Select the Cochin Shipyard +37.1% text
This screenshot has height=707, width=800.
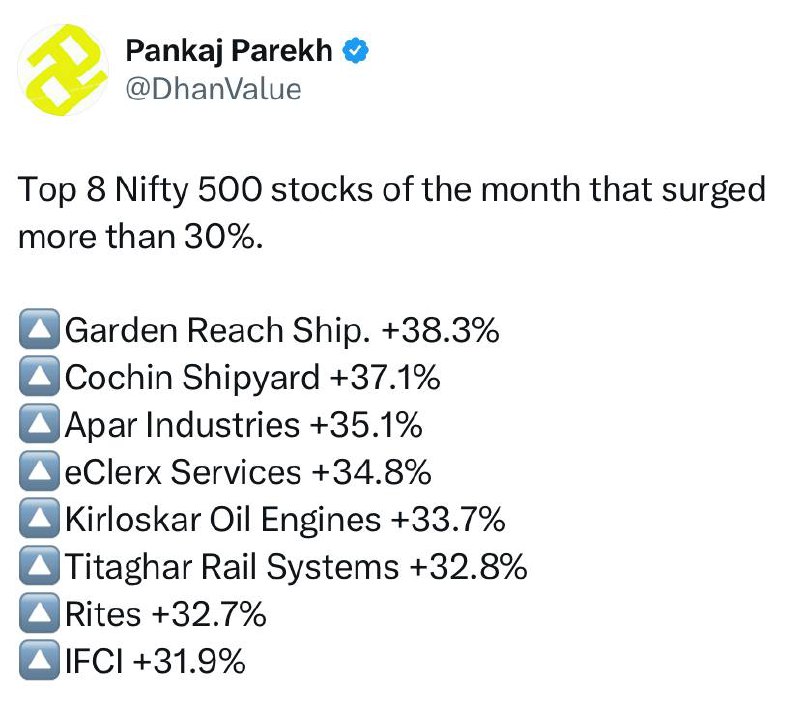(x=253, y=377)
